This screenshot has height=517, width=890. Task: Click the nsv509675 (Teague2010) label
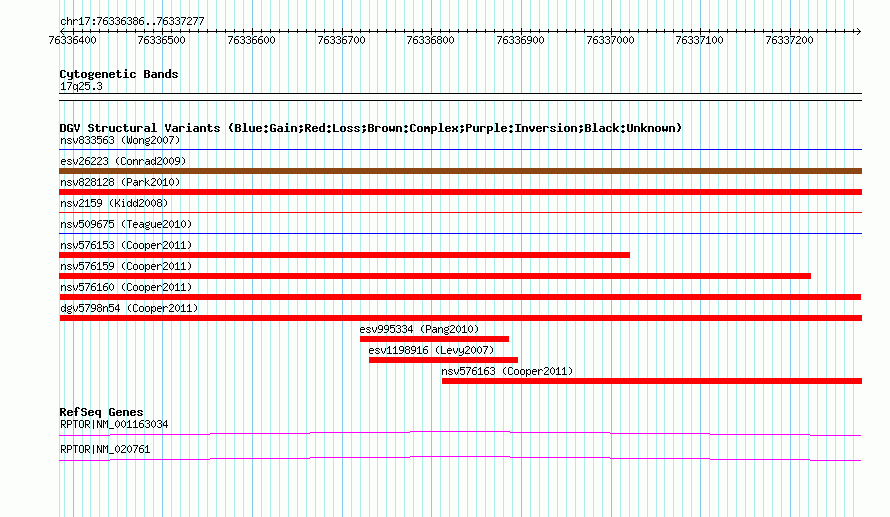coord(126,224)
